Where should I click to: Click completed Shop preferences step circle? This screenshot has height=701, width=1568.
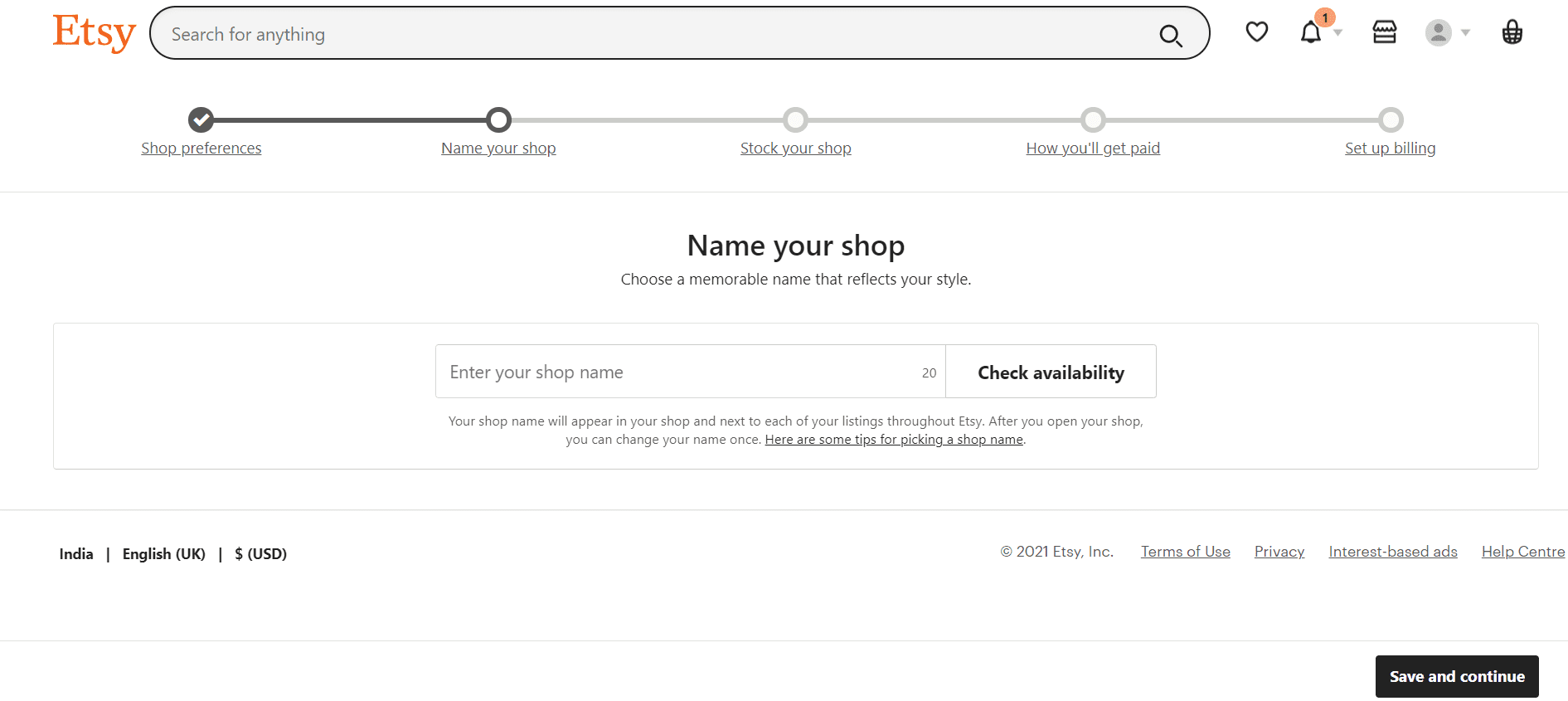pos(201,120)
